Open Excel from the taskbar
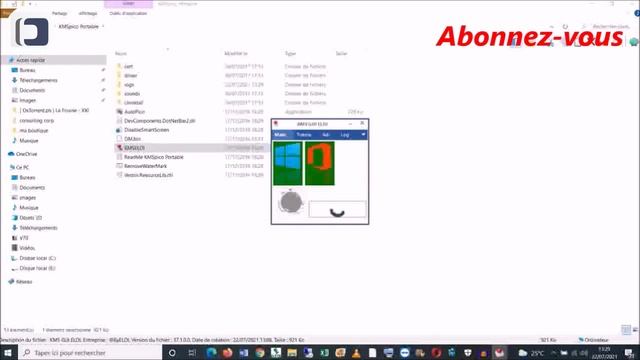 [x=324, y=353]
